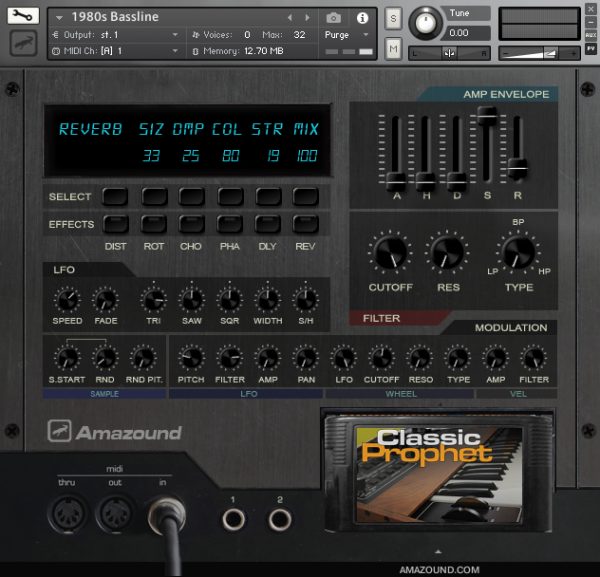The width and height of the screenshot is (600, 577).
Task: Click the Max voices value 32
Action: [299, 35]
